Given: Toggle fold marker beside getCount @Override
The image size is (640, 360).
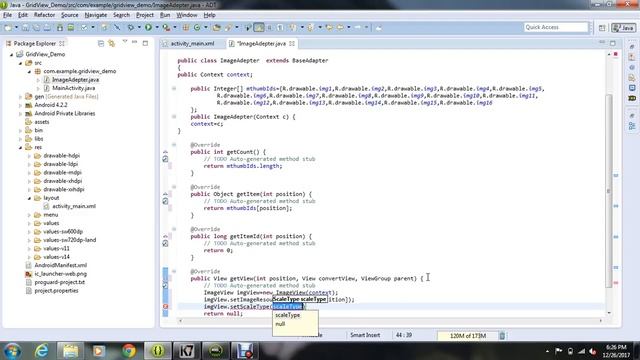Looking at the screenshot, I should coord(174,144).
